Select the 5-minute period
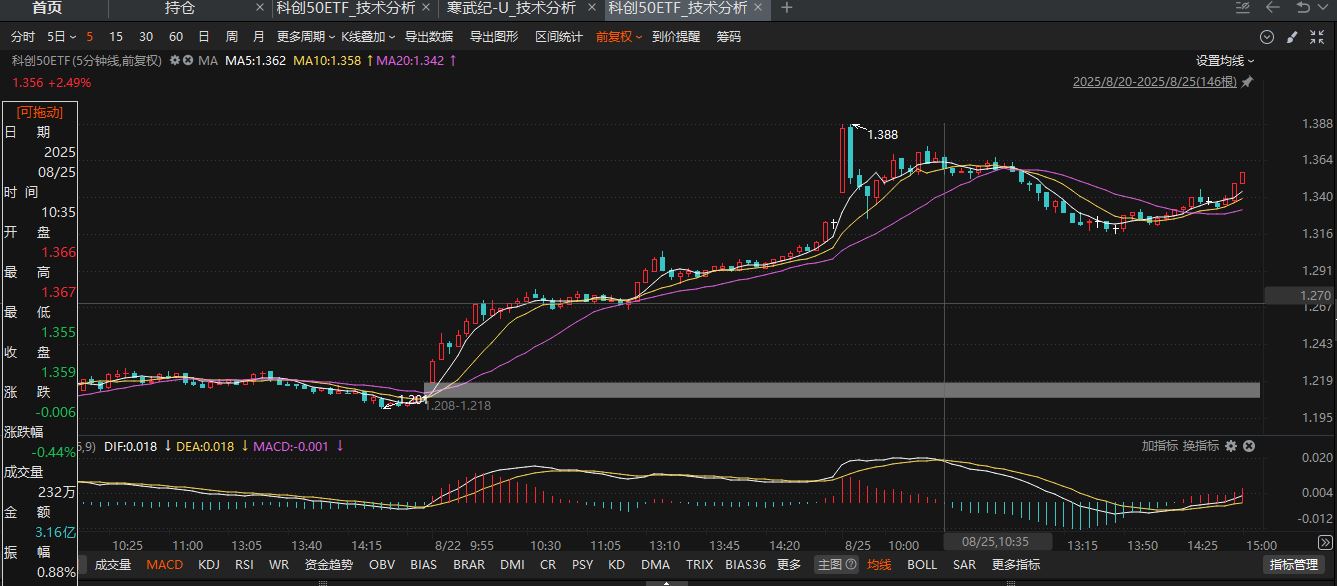The height and width of the screenshot is (586, 1337). pyautogui.click(x=89, y=37)
